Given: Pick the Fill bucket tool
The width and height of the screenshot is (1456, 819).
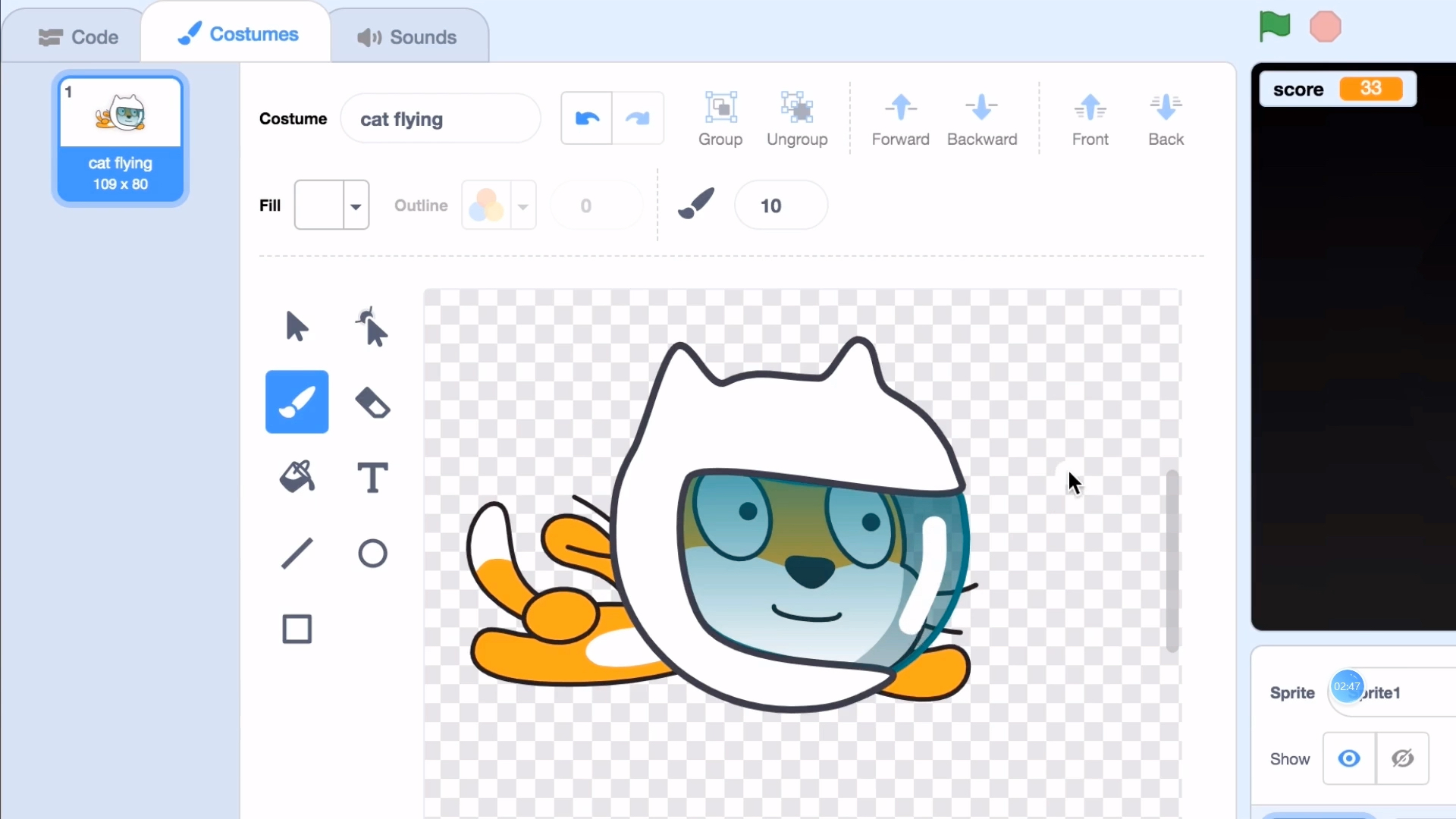Looking at the screenshot, I should [297, 478].
